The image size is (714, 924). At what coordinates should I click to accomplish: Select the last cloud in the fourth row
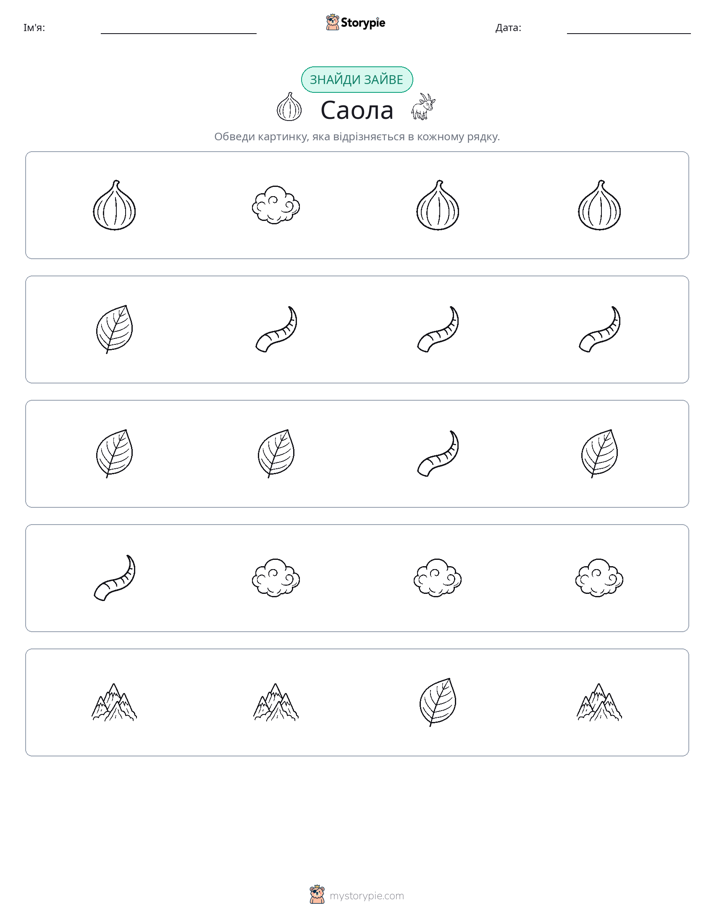point(599,578)
